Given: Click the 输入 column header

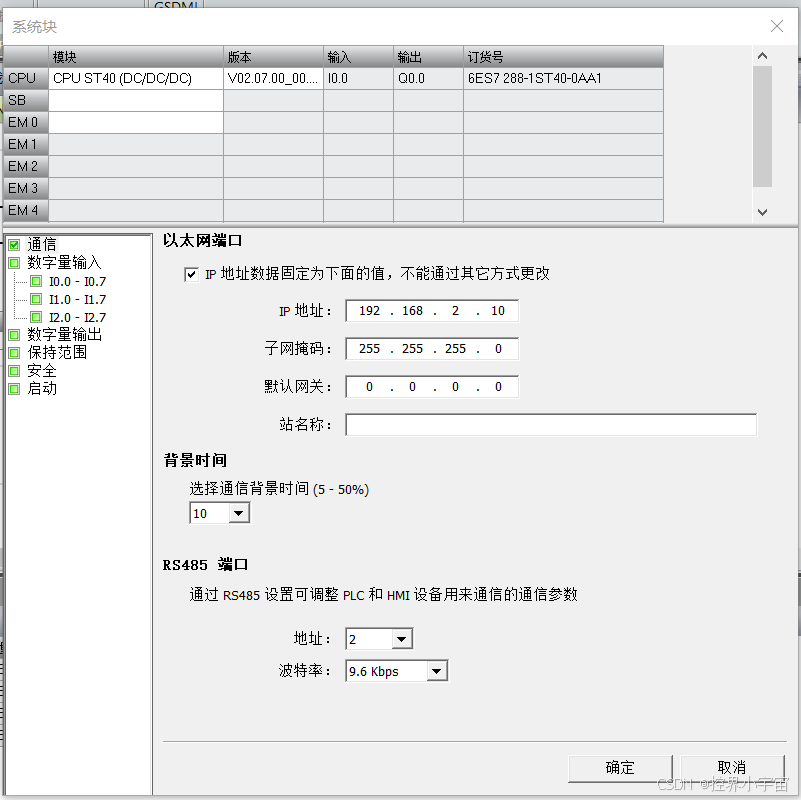Looking at the screenshot, I should pyautogui.click(x=359, y=57).
